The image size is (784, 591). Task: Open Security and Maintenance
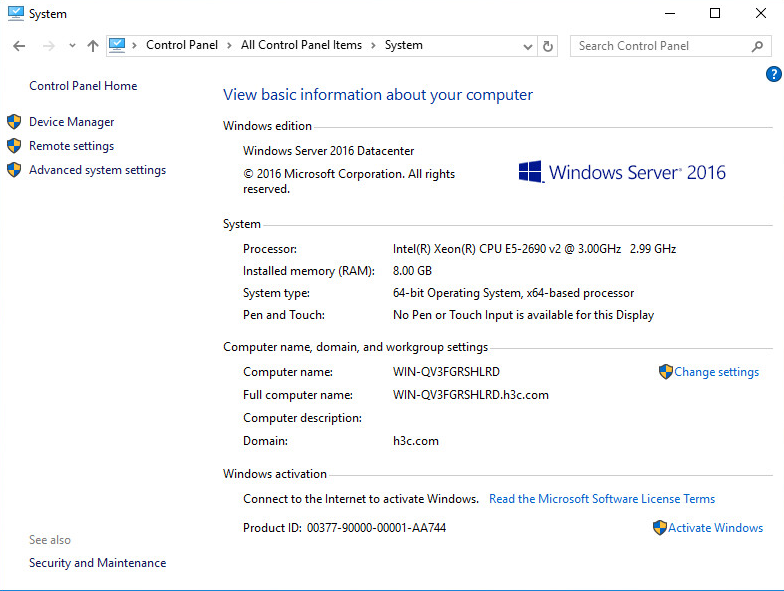(98, 563)
